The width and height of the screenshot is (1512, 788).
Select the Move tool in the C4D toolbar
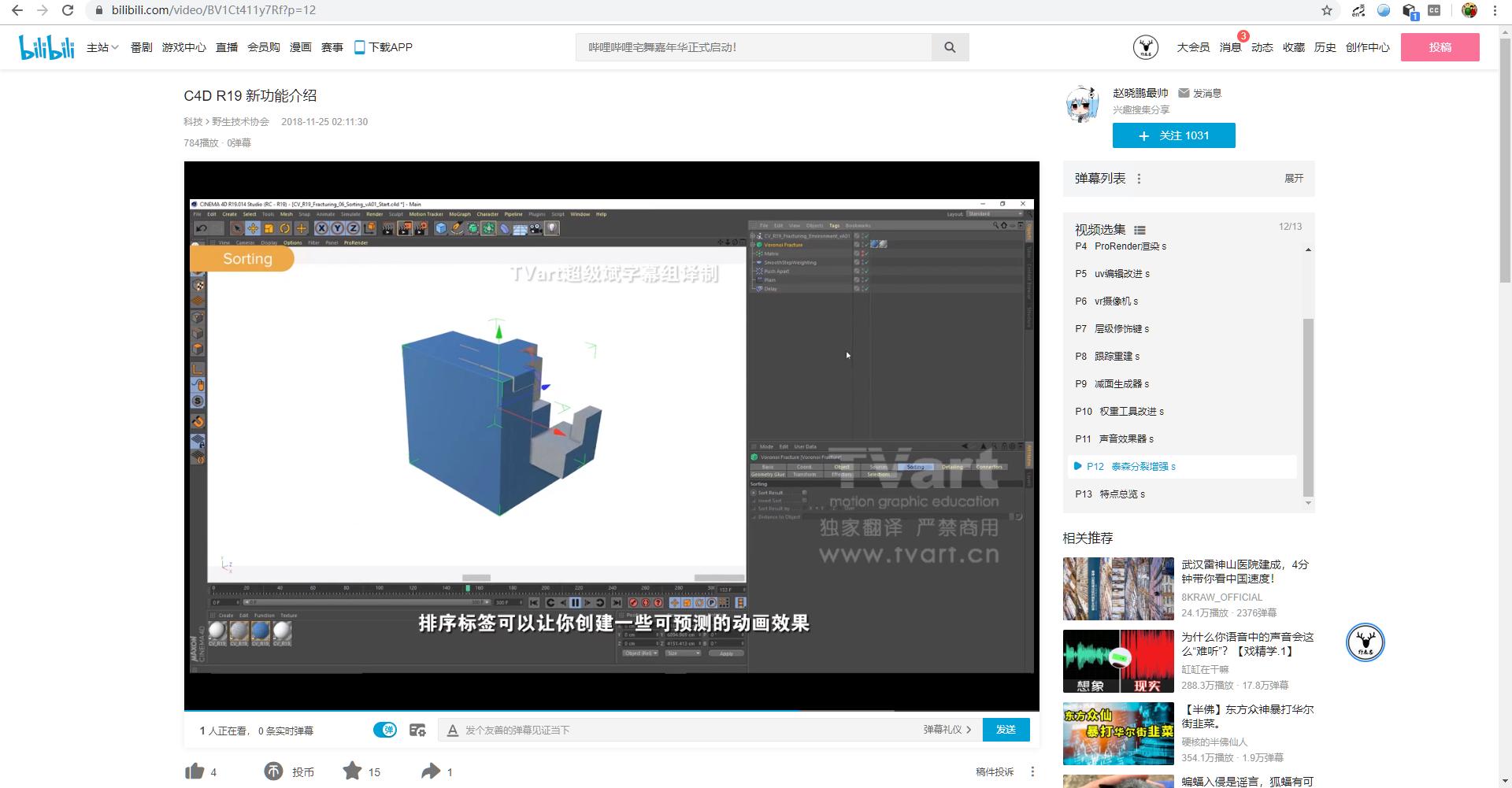pos(252,228)
